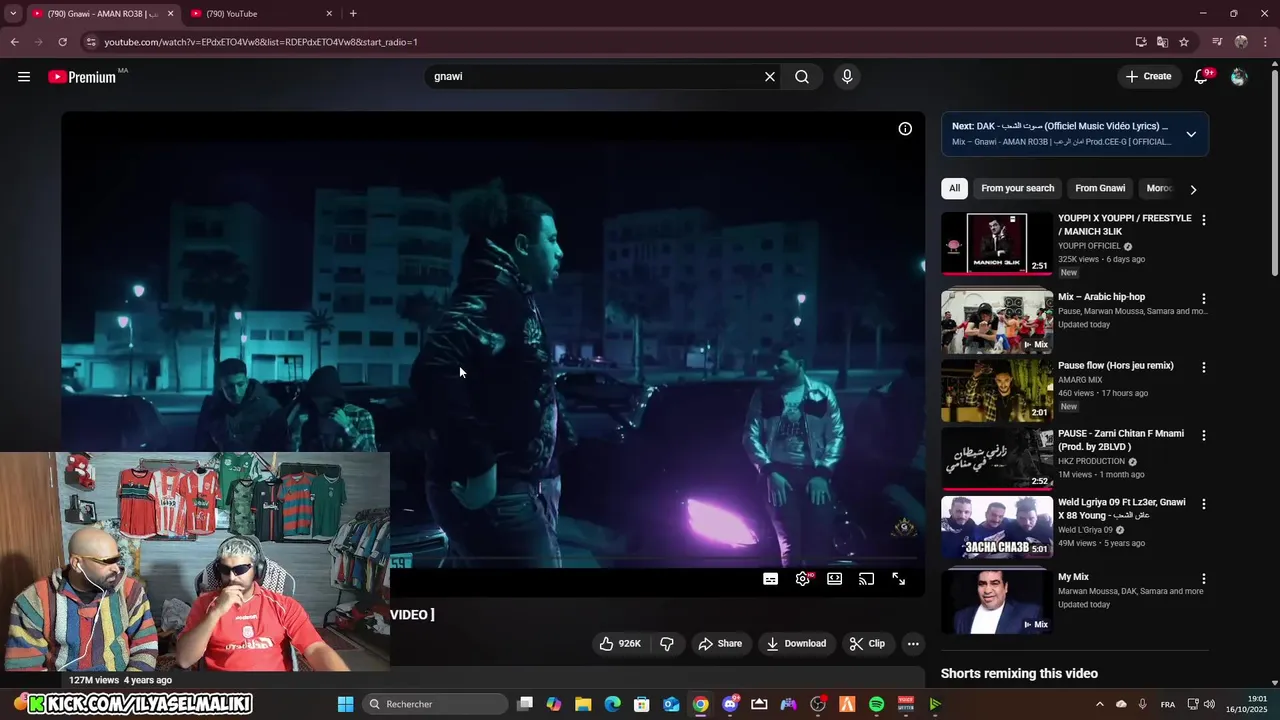Open player settings gear
The height and width of the screenshot is (720, 1280).
(803, 579)
